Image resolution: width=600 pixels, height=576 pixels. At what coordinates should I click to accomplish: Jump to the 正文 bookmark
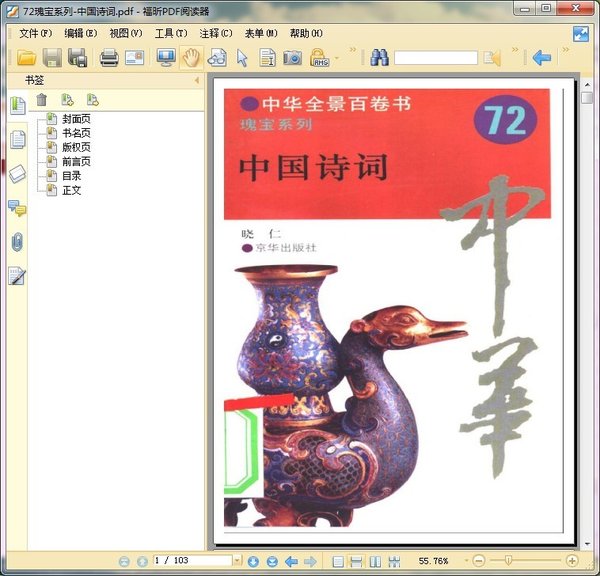pos(72,190)
